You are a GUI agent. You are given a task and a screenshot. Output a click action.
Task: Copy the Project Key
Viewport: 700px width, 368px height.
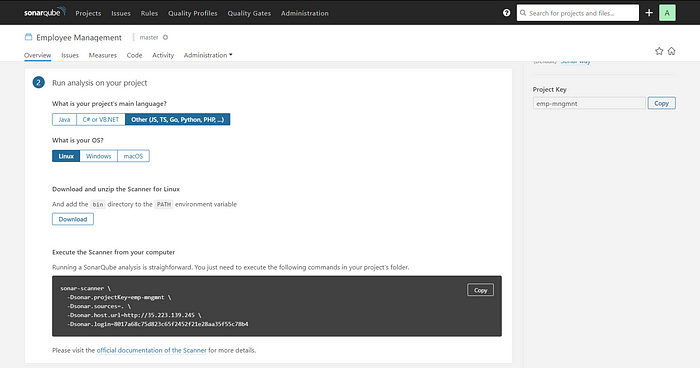click(662, 103)
